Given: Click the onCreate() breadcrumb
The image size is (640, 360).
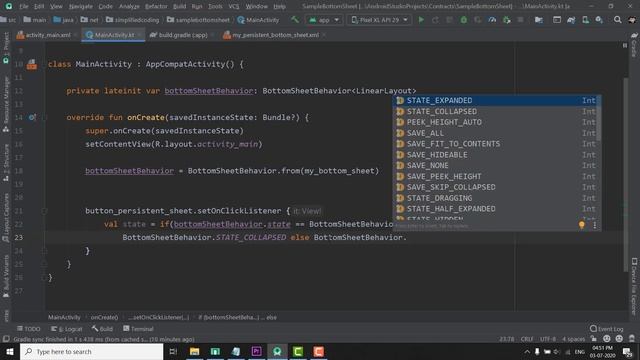Looking at the screenshot, I should [x=104, y=317].
